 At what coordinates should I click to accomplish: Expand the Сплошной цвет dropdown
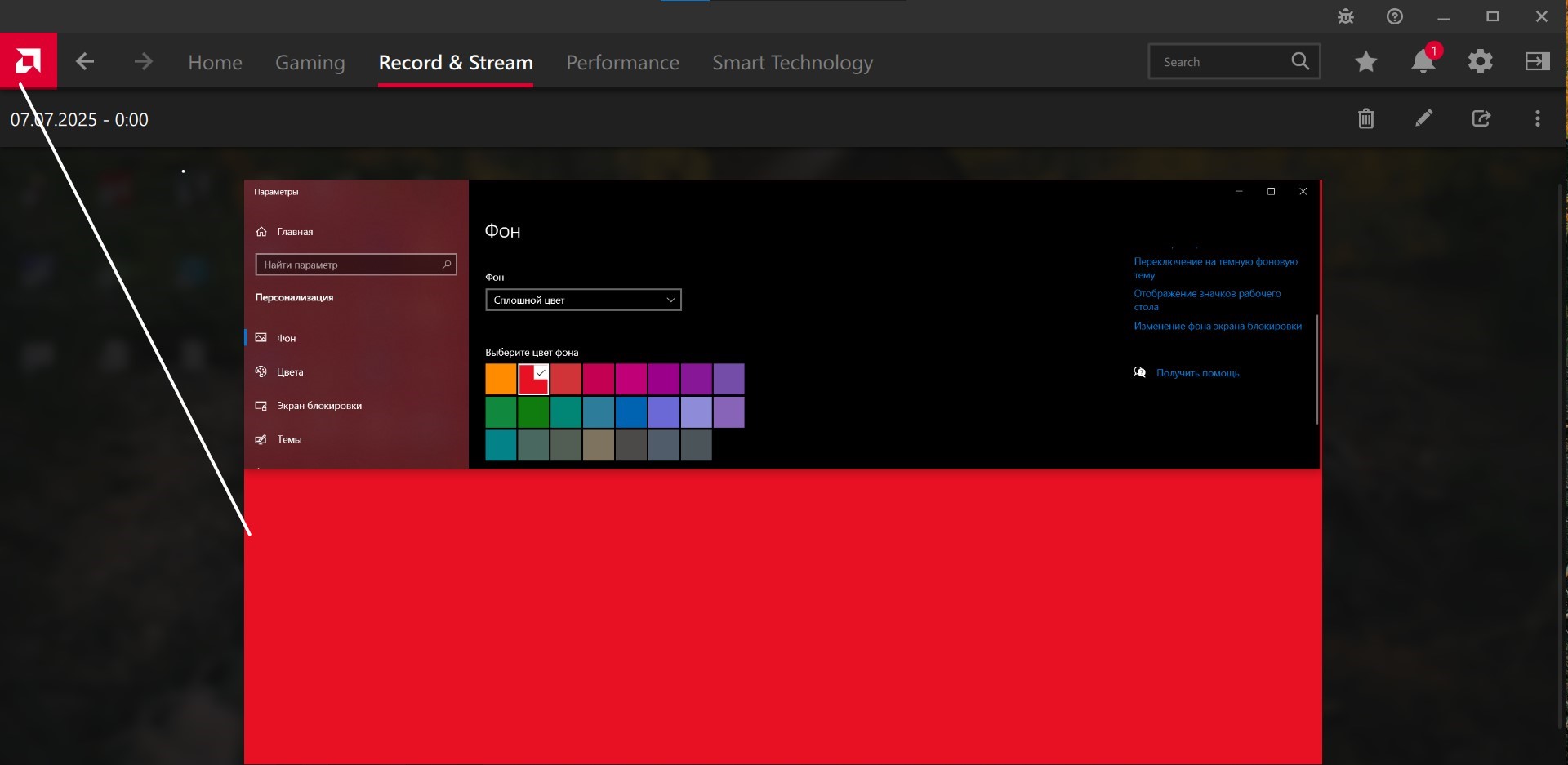[583, 300]
